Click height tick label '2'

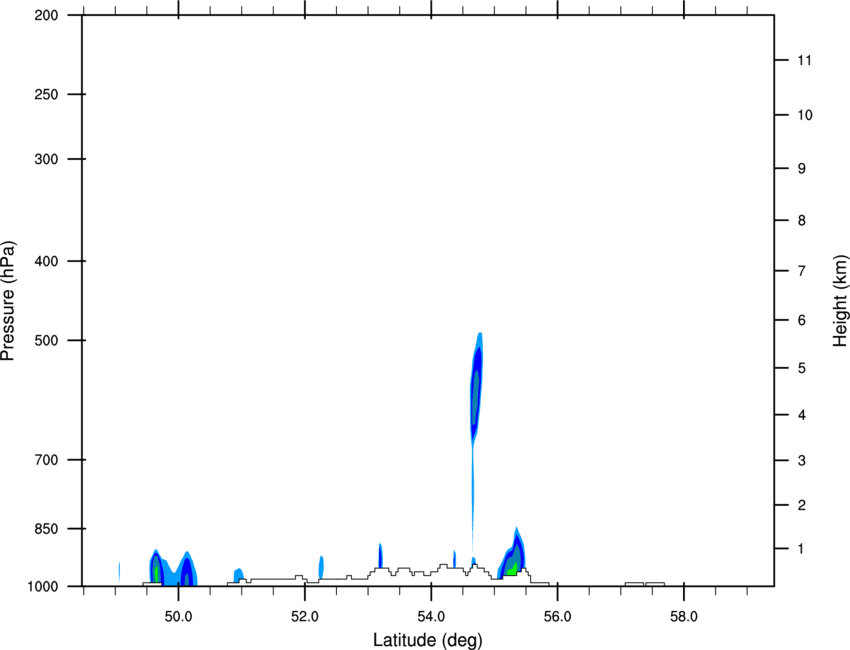(x=802, y=505)
